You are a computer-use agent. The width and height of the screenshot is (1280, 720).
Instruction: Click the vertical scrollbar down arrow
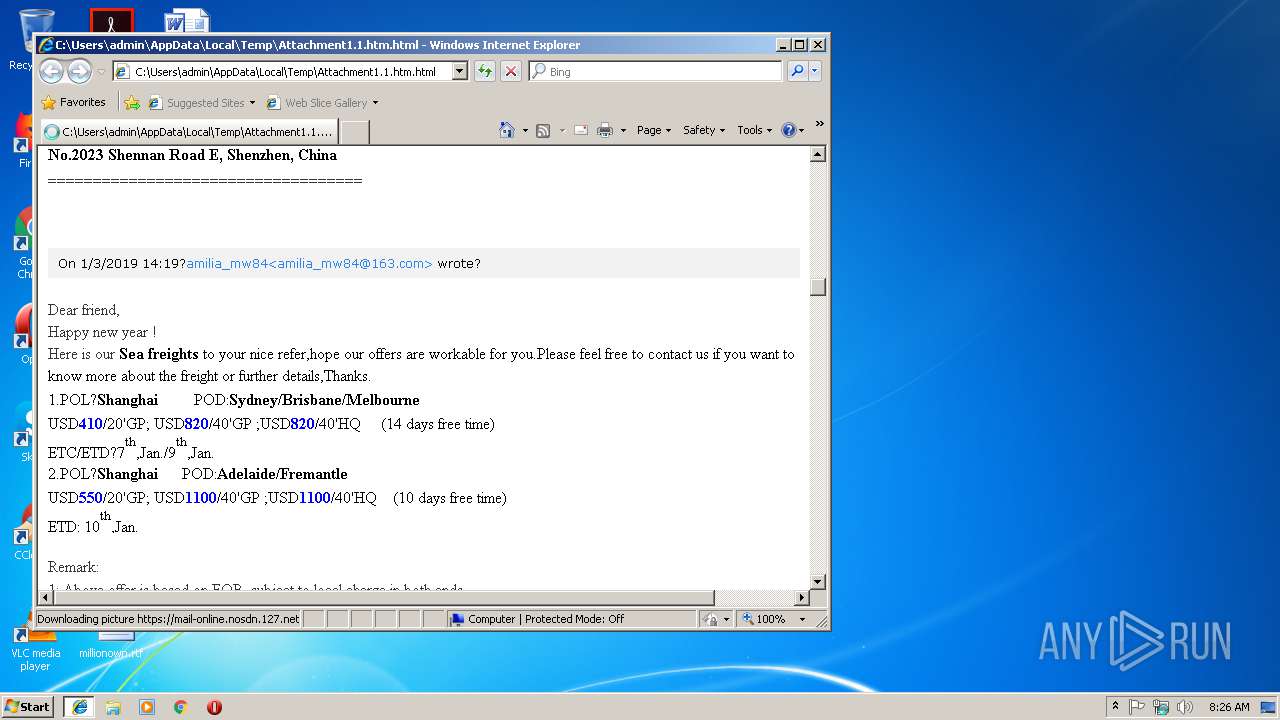click(818, 582)
